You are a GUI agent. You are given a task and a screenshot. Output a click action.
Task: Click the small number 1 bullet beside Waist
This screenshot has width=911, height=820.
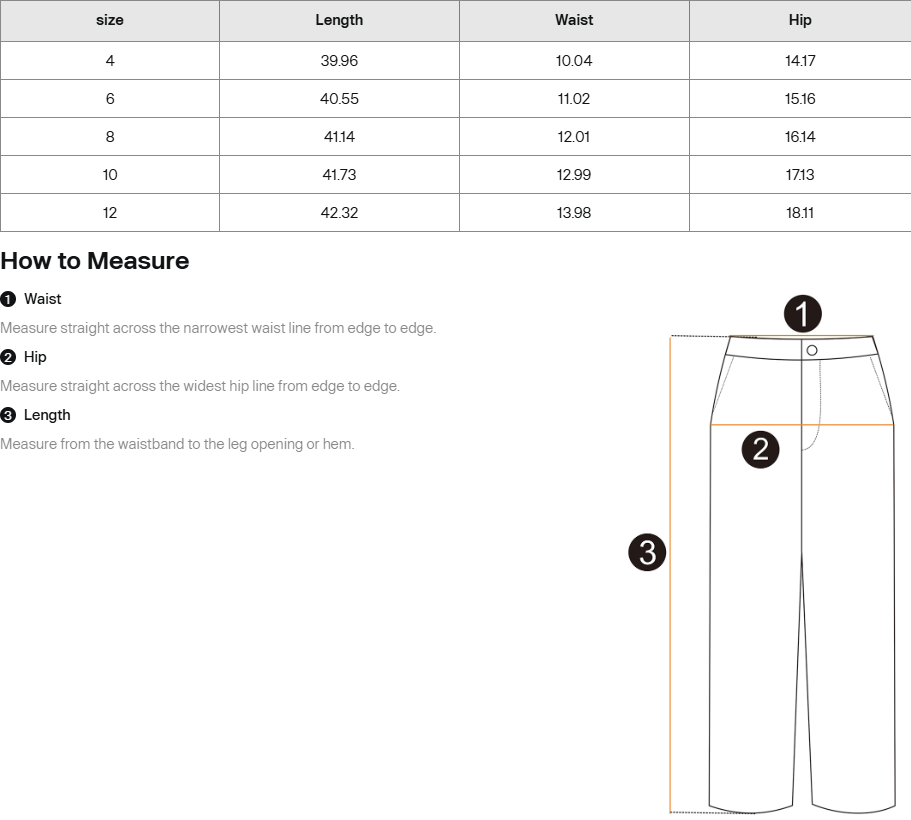click(x=8, y=299)
